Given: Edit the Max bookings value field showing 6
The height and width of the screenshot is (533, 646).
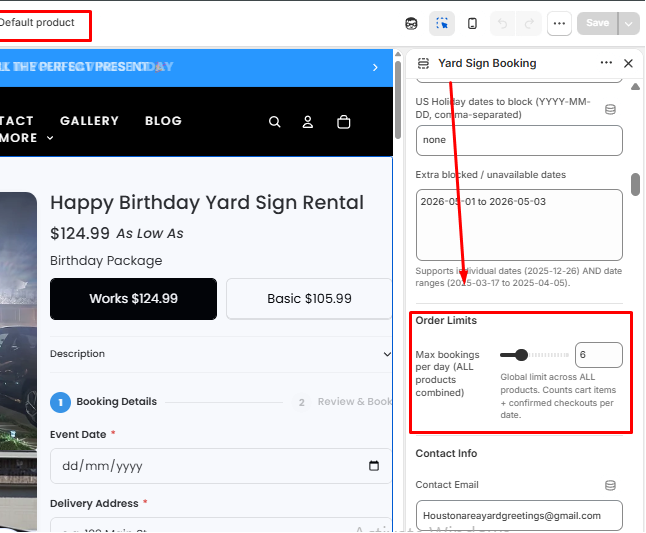Looking at the screenshot, I should coord(599,355).
